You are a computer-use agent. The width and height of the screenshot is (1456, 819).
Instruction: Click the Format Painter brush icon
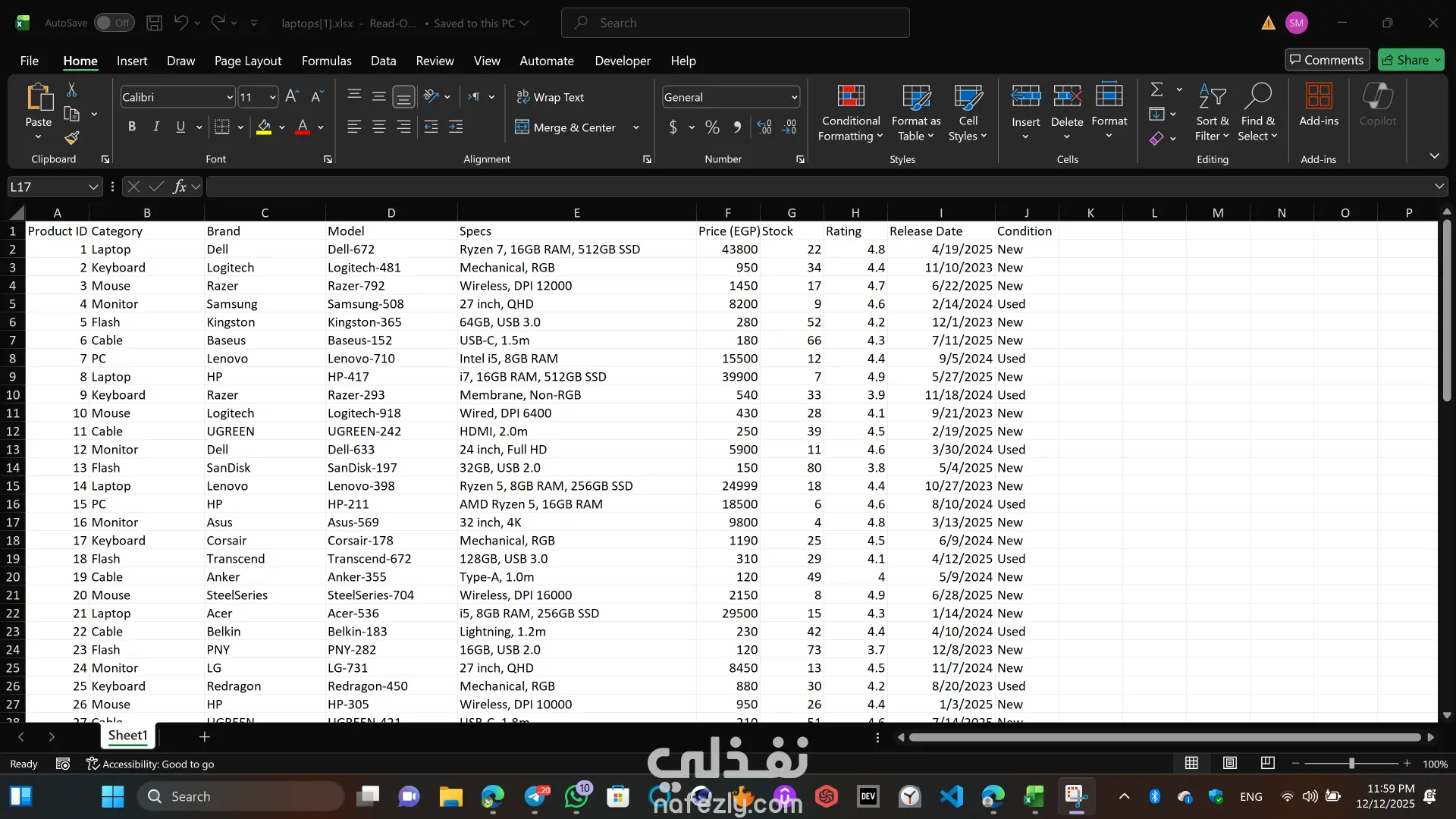72,138
